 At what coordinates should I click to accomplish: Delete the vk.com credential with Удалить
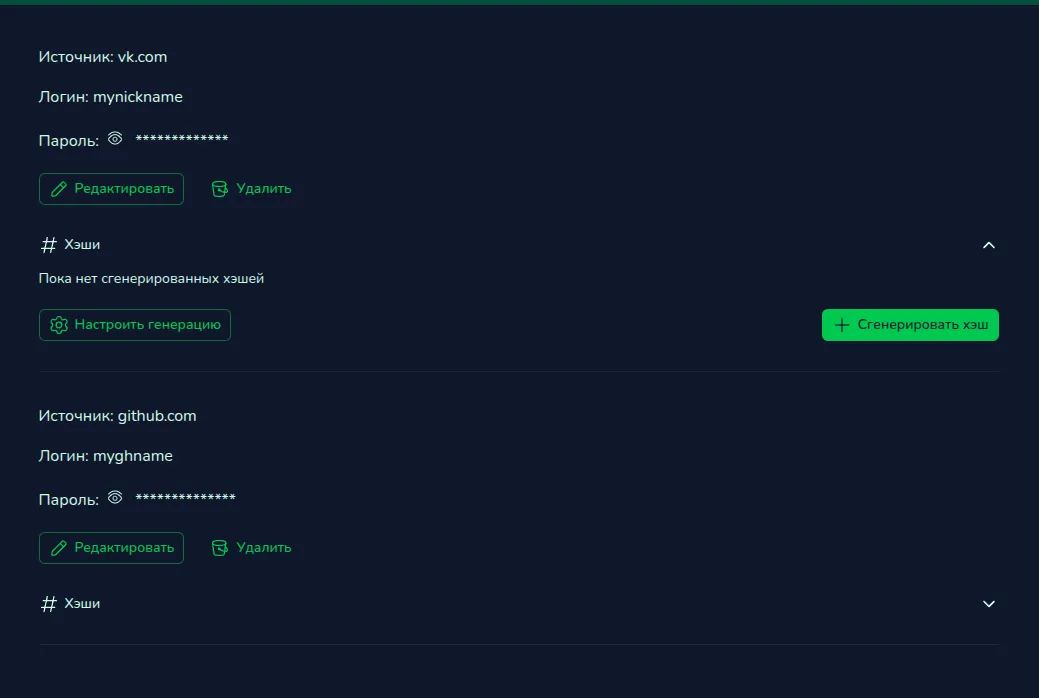tap(251, 189)
